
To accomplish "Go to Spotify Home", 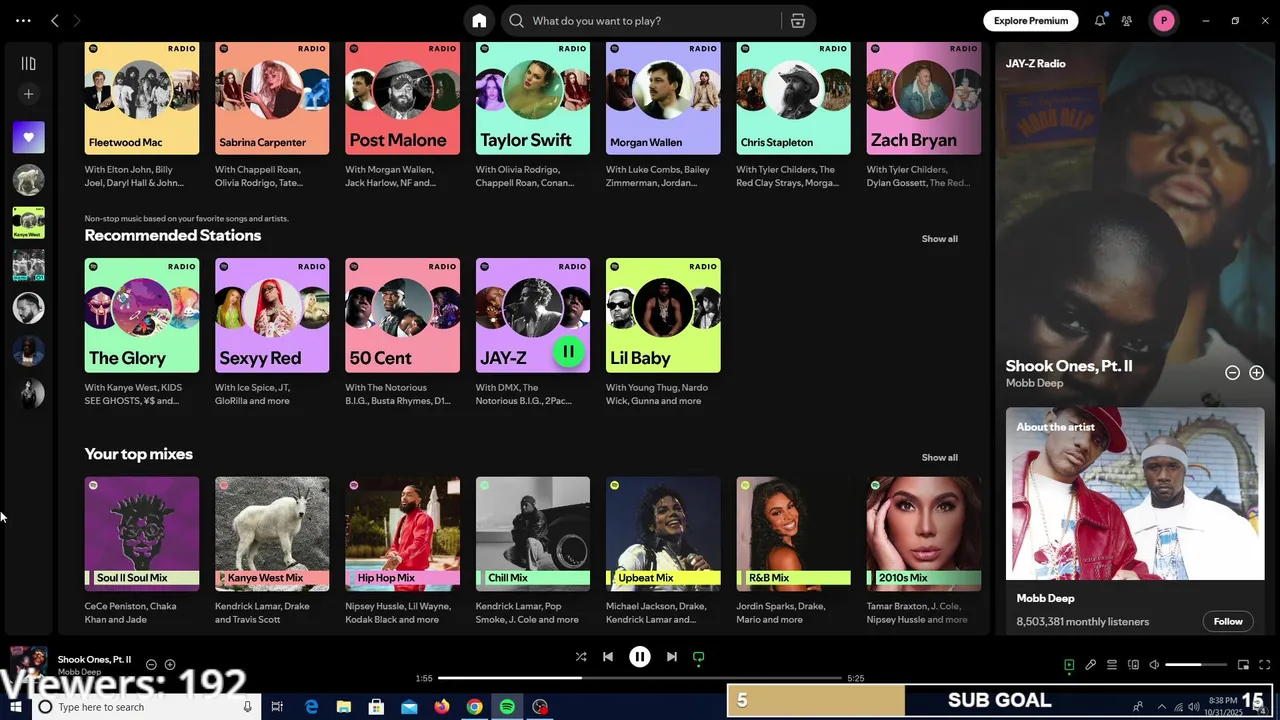I will click(479, 20).
